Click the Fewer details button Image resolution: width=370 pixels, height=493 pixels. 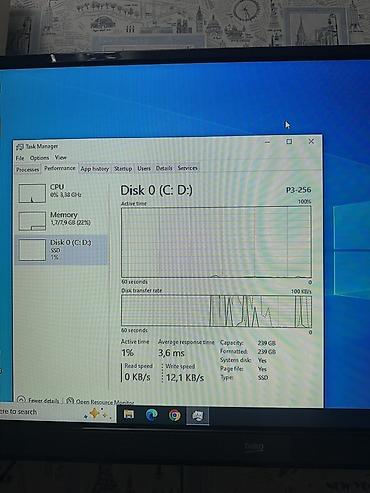pos(38,400)
